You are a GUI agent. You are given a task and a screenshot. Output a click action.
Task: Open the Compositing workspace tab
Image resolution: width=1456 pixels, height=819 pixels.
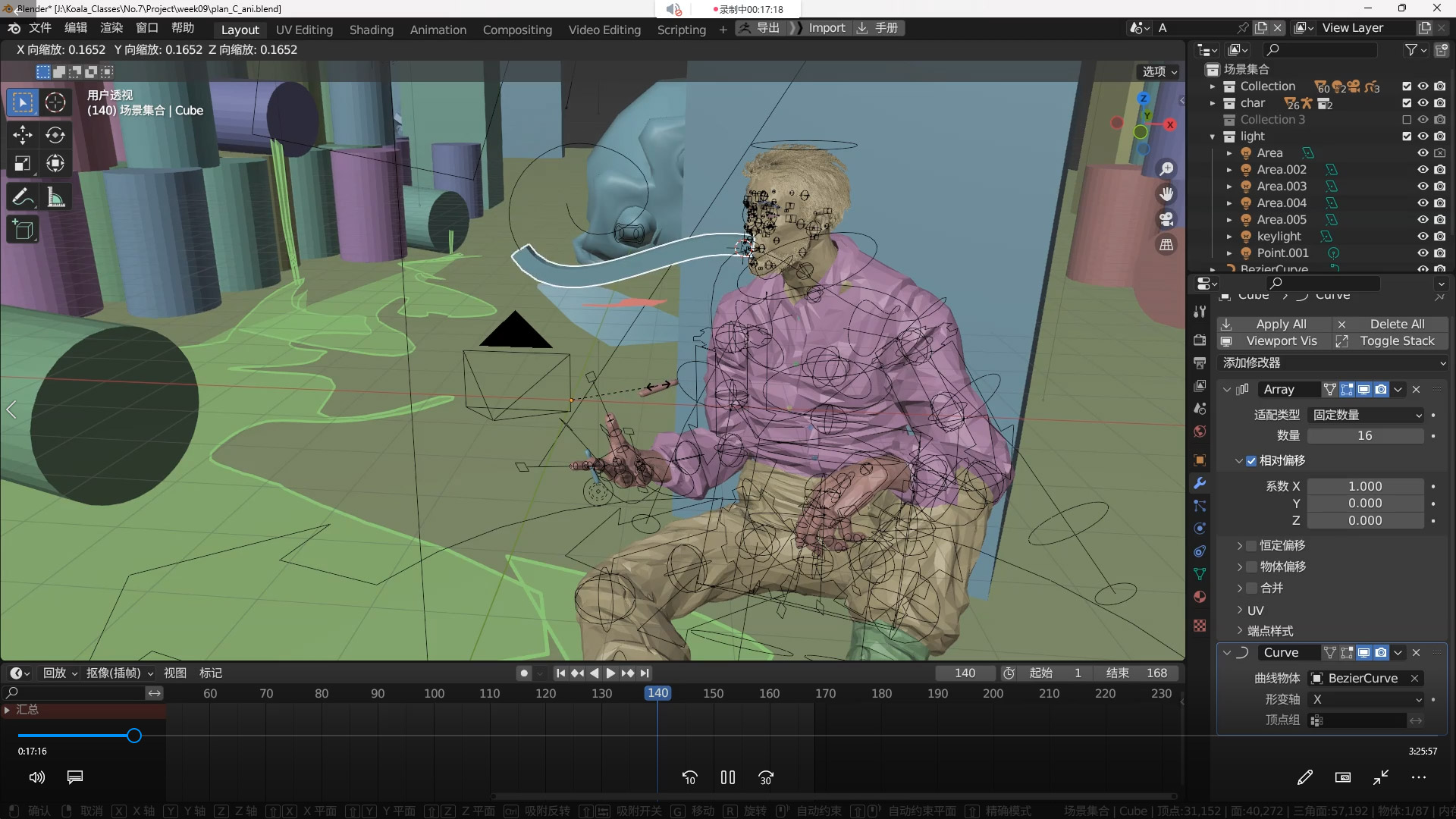516,27
